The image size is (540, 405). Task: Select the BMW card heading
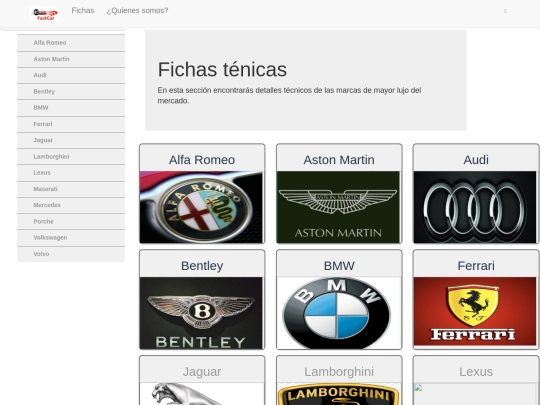click(x=339, y=266)
